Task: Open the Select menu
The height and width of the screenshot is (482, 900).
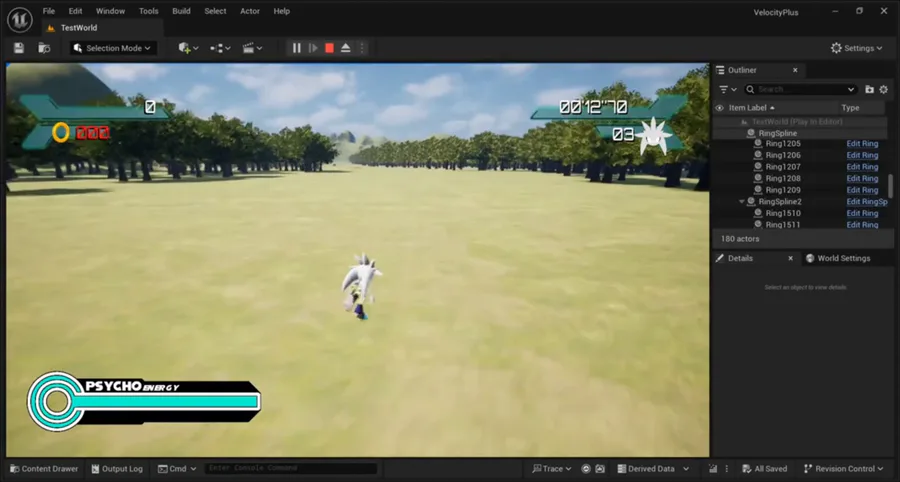Action: pos(215,11)
